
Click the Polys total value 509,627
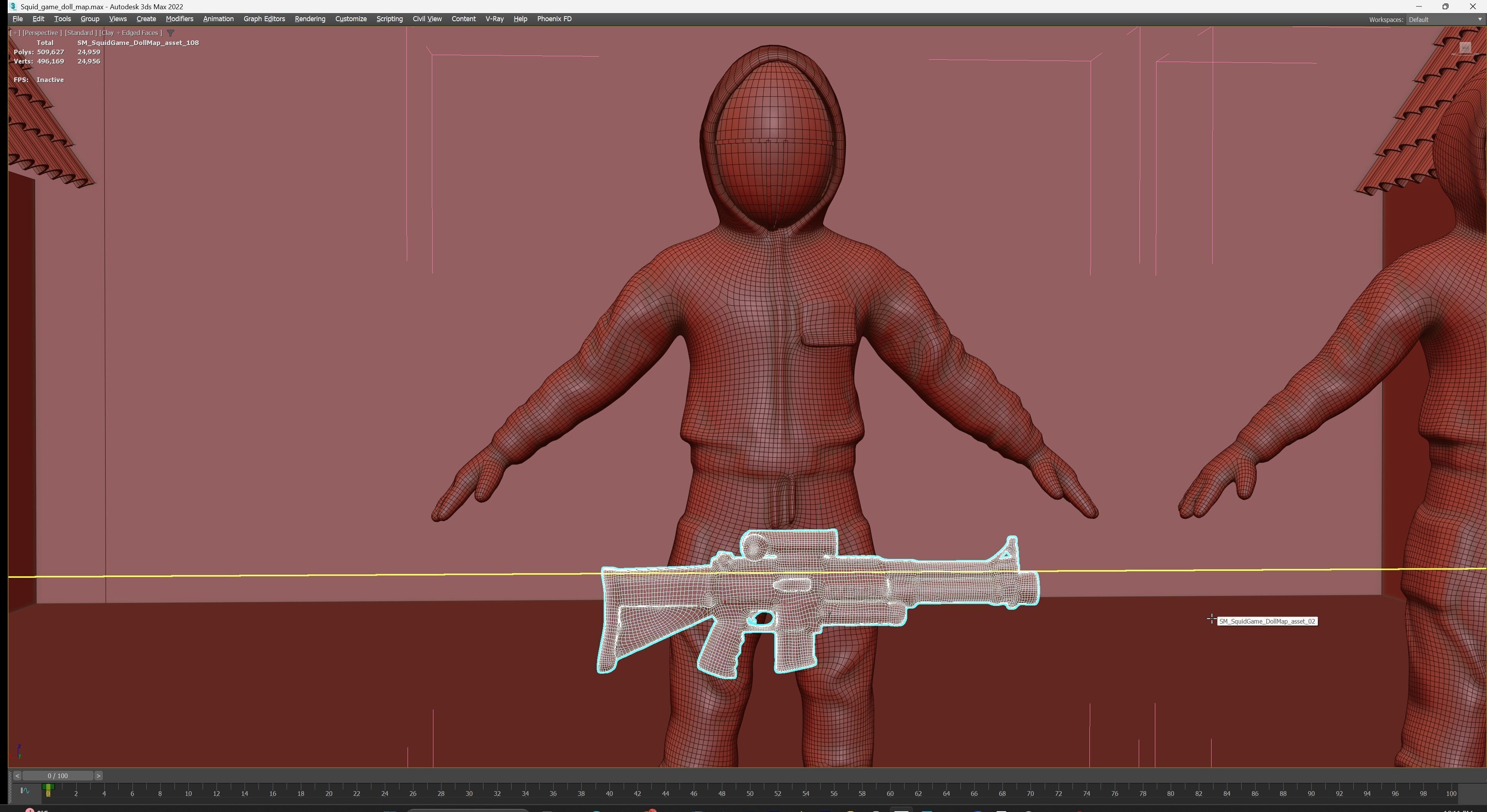click(50, 52)
